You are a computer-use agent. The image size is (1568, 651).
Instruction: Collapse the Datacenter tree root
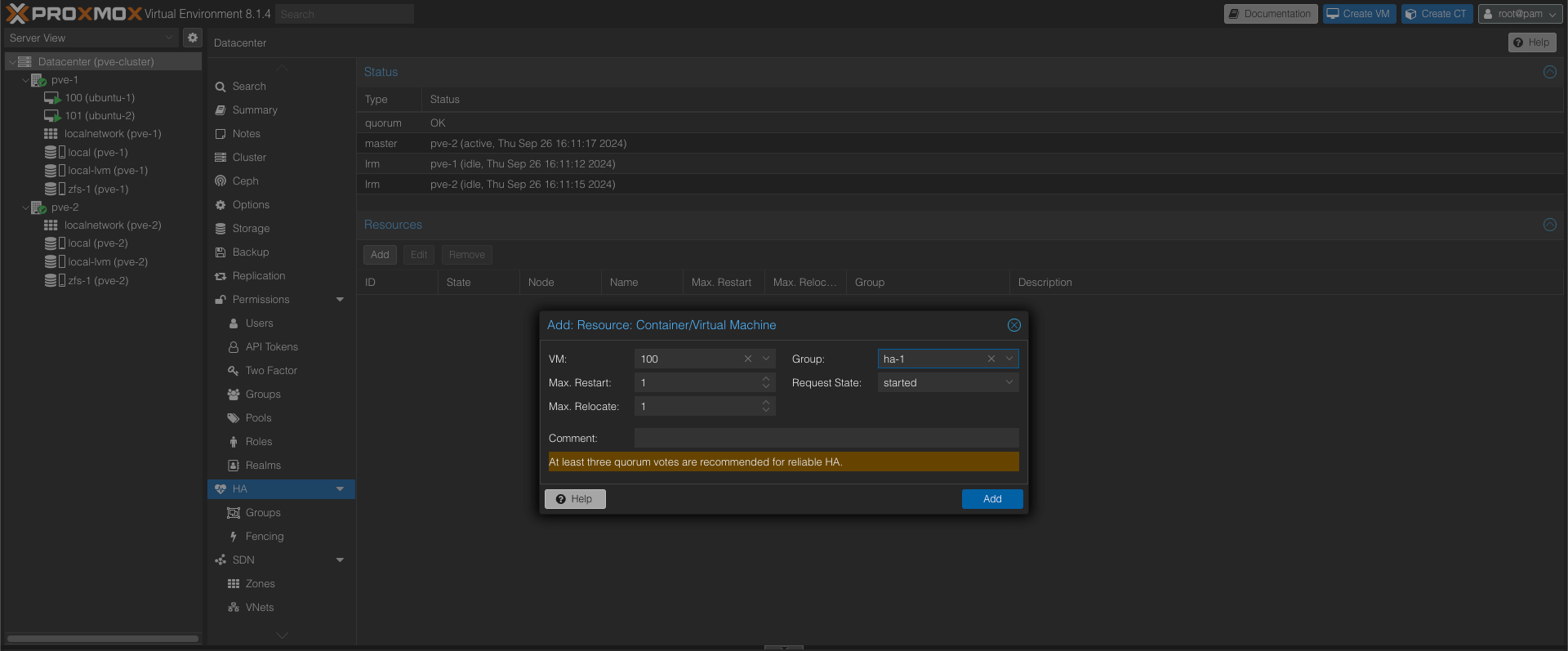(x=11, y=61)
